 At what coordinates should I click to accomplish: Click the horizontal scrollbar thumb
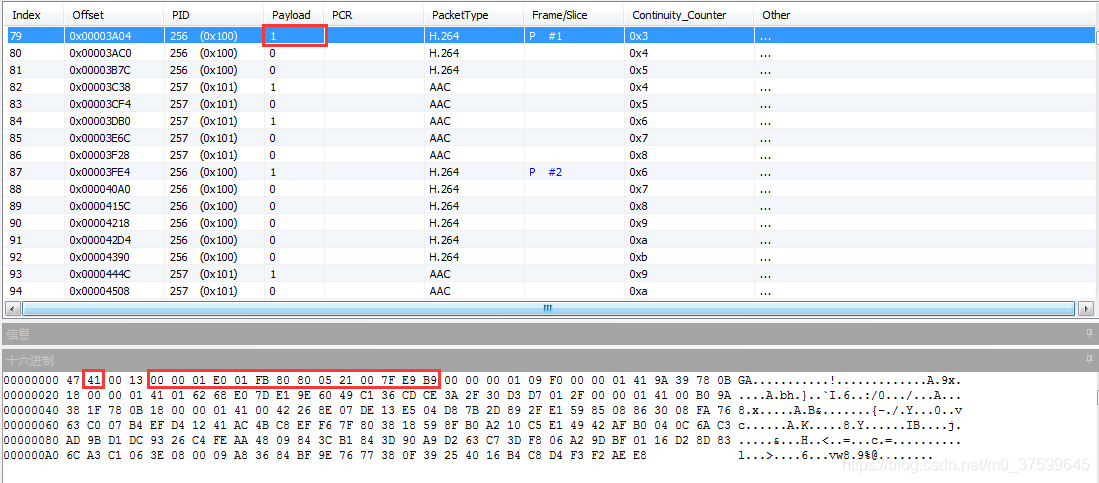tap(548, 308)
